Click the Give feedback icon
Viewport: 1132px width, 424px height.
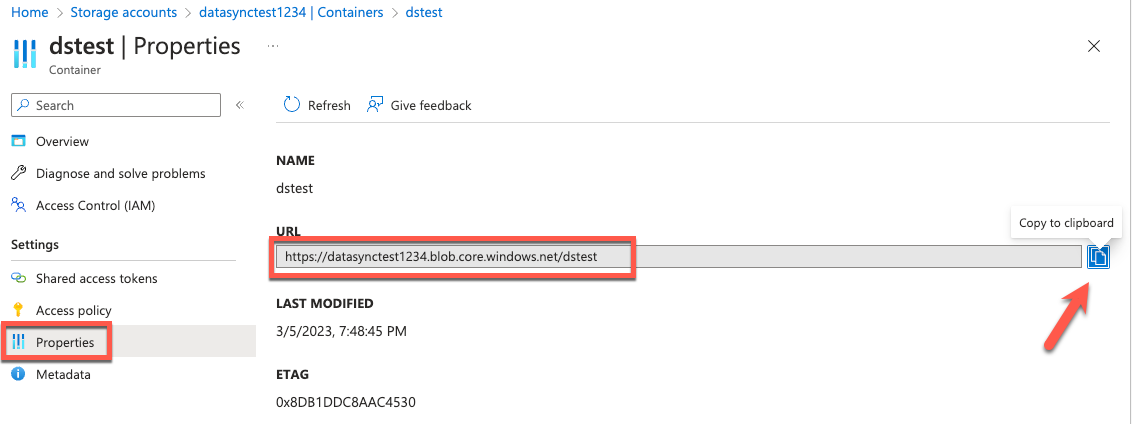(375, 105)
